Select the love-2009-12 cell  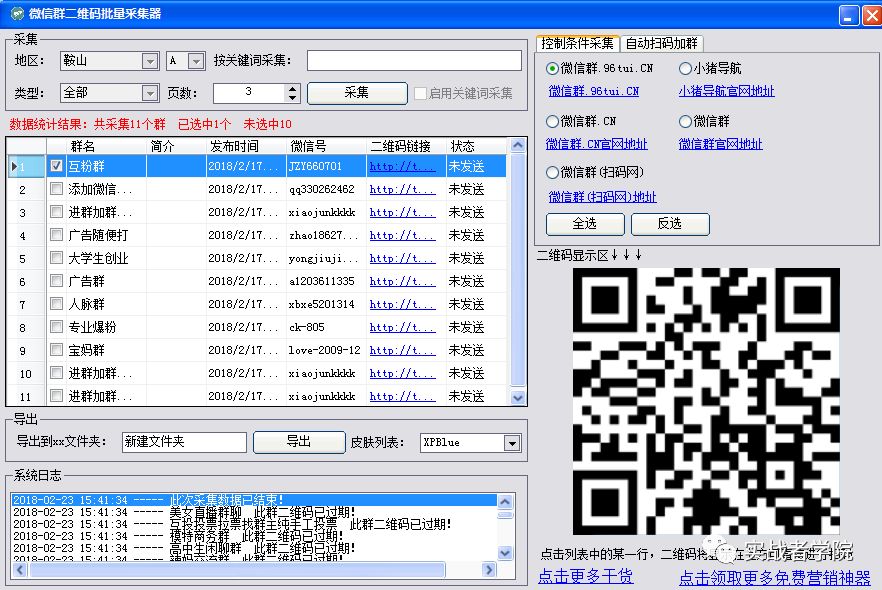tap(326, 350)
